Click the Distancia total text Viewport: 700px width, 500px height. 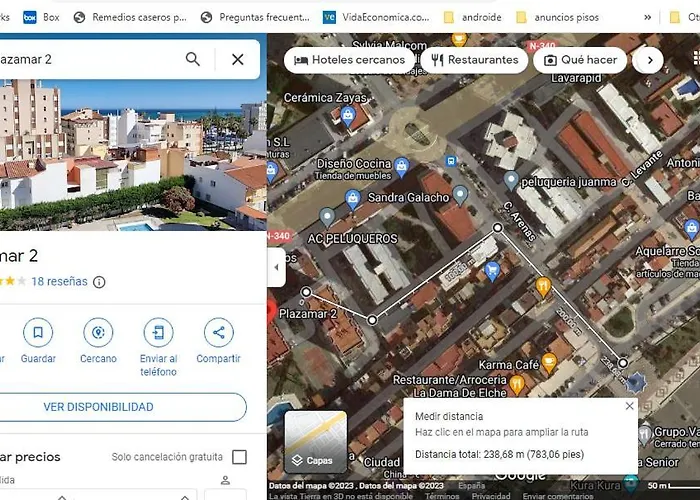(x=499, y=454)
